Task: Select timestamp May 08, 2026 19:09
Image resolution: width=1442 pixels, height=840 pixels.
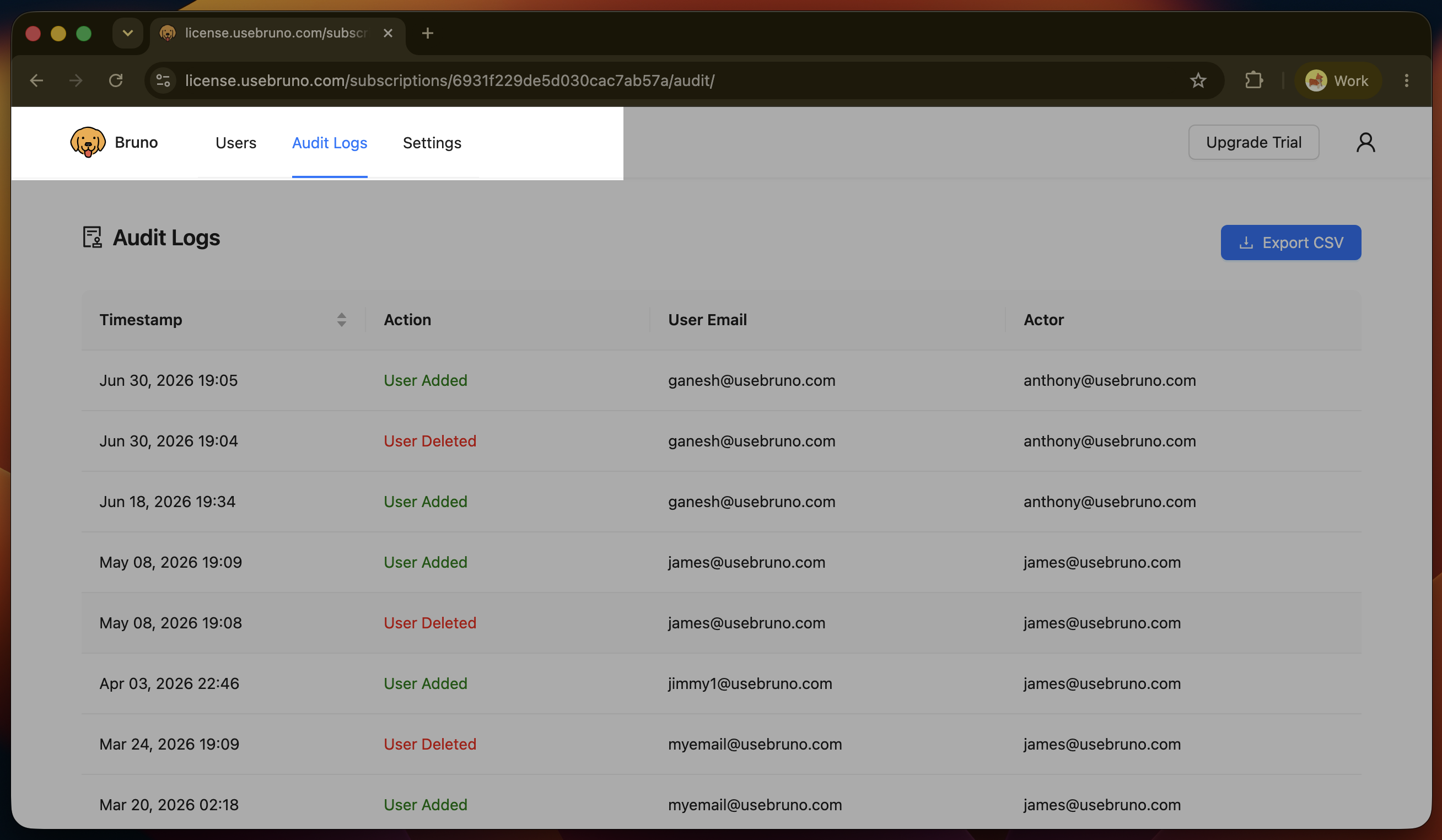Action: tap(170, 562)
